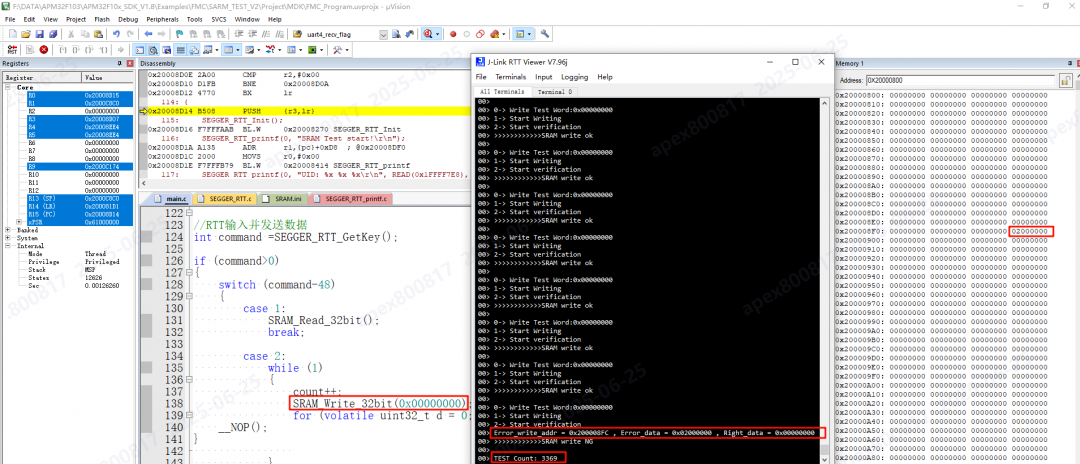Select the Terminal 0 tab in RTT Viewer
This screenshot has width=1080, height=464.
543,91
